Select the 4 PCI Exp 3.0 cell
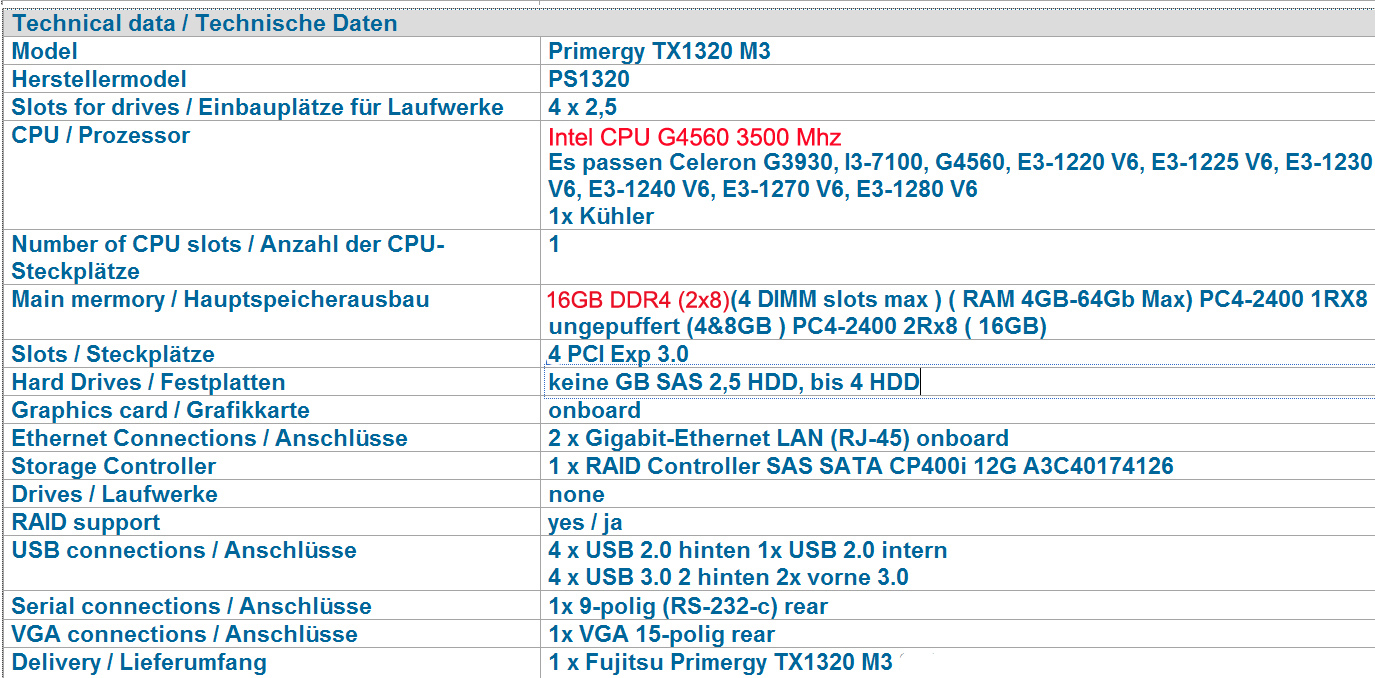The height and width of the screenshot is (678, 1375). pos(618,354)
